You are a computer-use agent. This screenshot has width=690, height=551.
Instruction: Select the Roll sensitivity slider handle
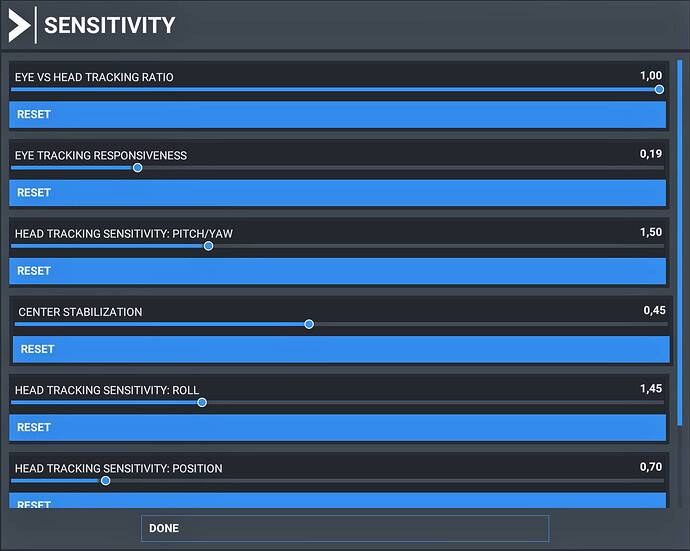(x=202, y=402)
